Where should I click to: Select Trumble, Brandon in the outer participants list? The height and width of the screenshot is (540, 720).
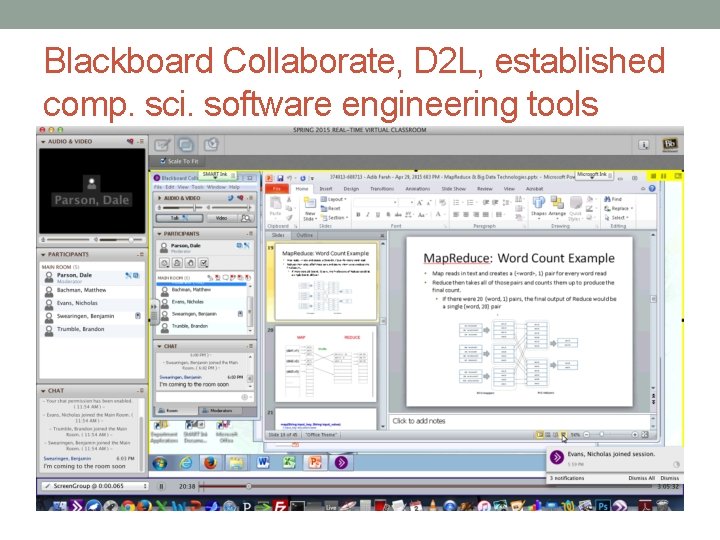coord(92,330)
